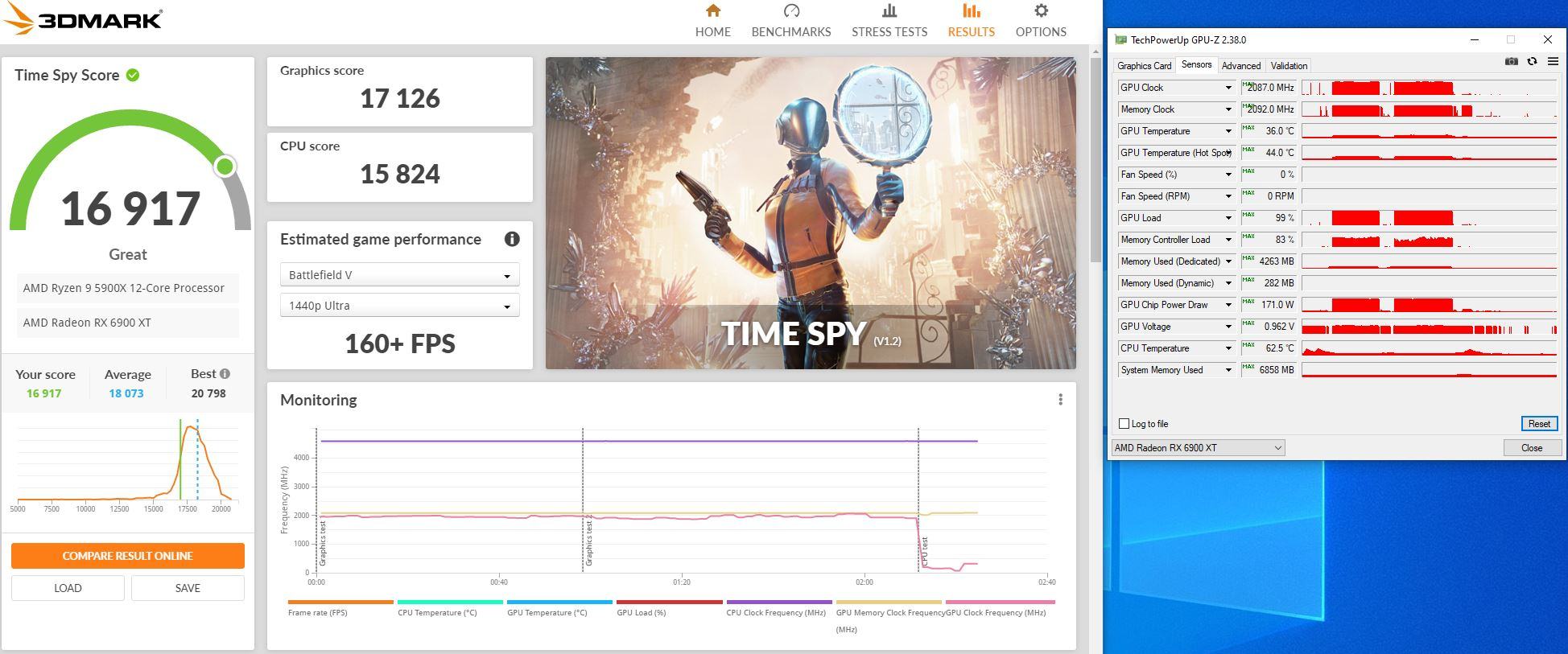Open the Monitoring three-dot menu

[1060, 400]
